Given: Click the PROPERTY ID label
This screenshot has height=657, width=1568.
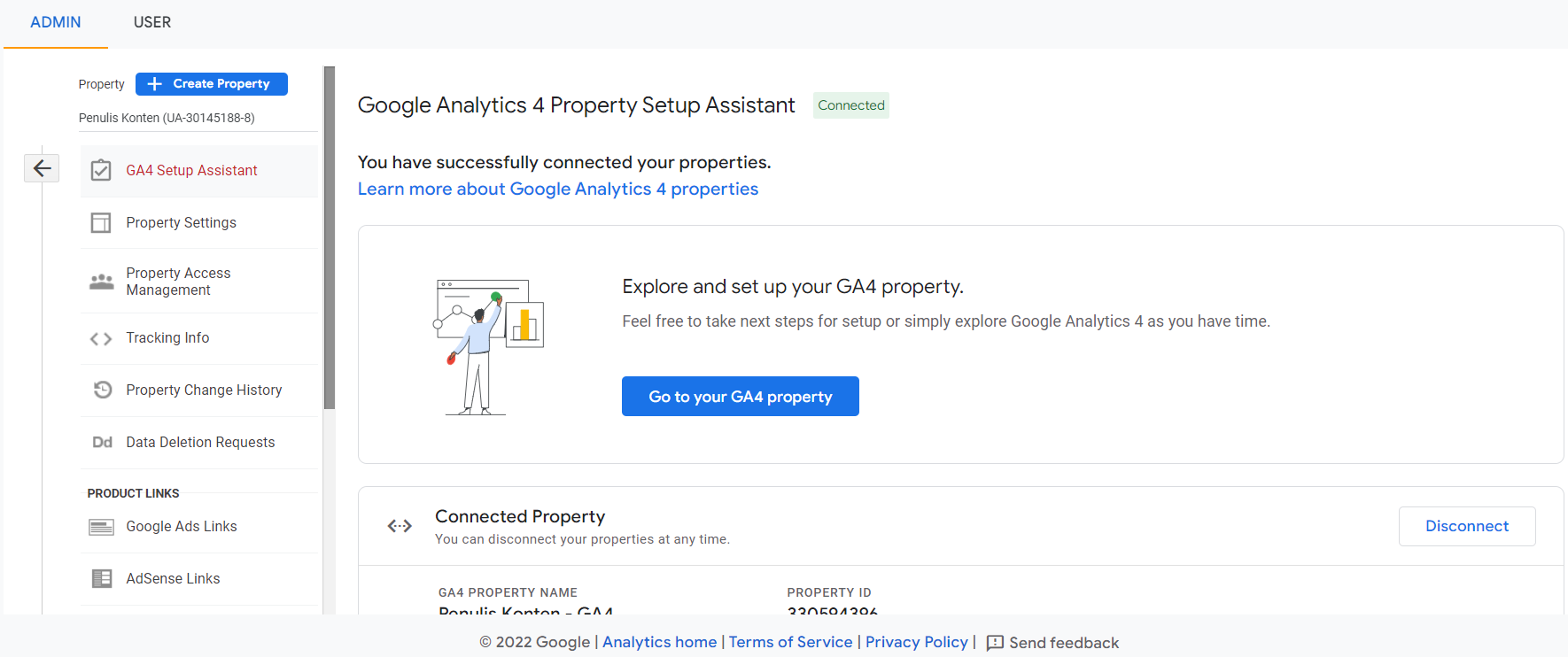Looking at the screenshot, I should (x=829, y=592).
